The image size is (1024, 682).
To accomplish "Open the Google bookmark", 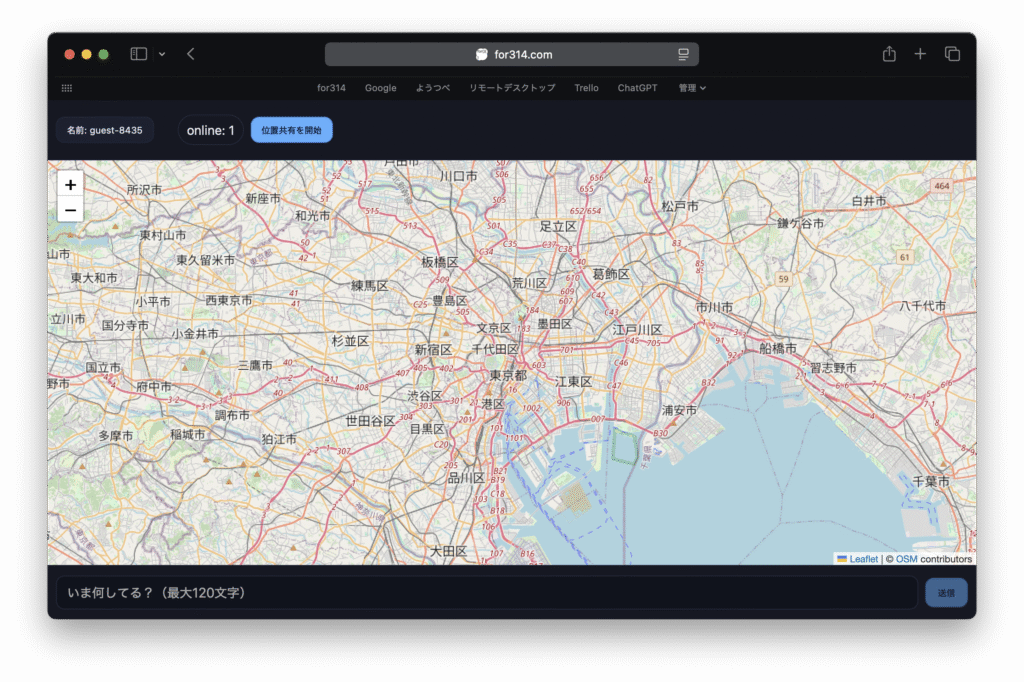I will coord(381,88).
